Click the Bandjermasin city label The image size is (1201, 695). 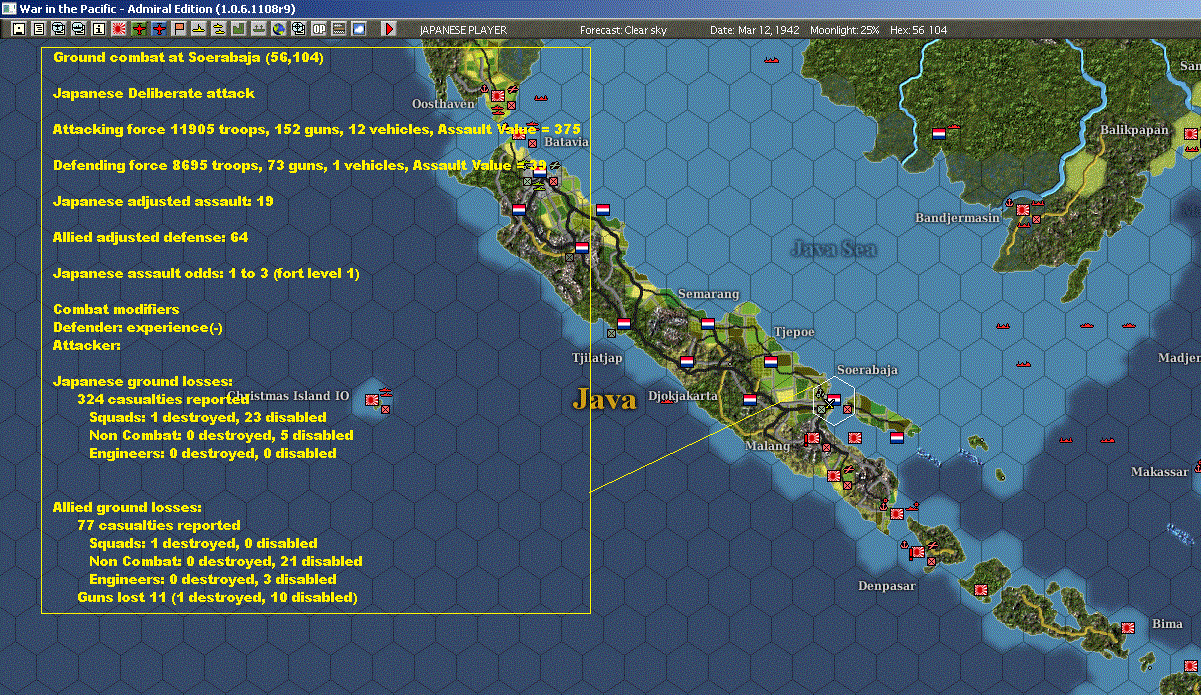(x=957, y=217)
